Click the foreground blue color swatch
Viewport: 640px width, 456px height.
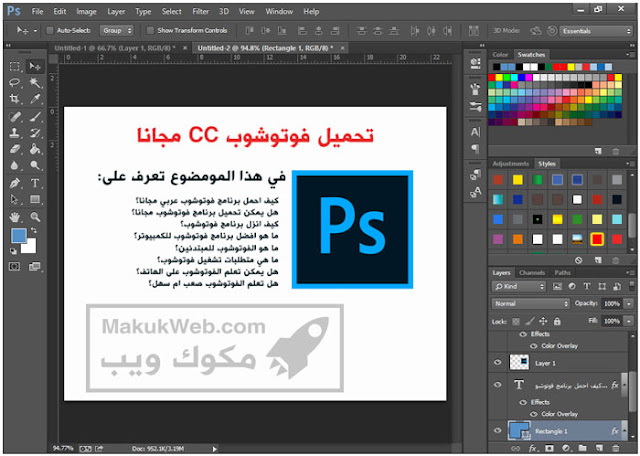(18, 236)
